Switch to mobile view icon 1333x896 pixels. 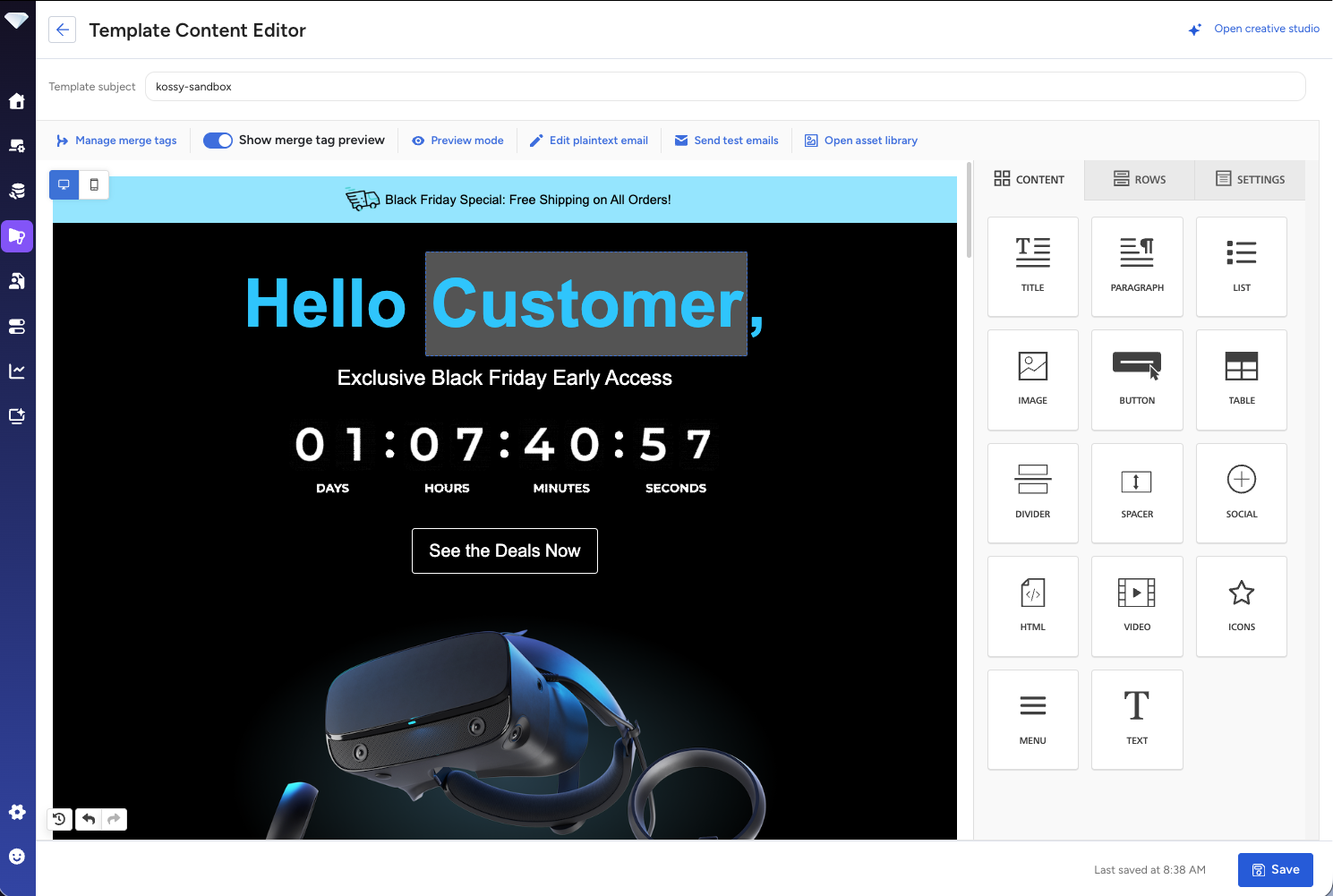click(x=94, y=184)
